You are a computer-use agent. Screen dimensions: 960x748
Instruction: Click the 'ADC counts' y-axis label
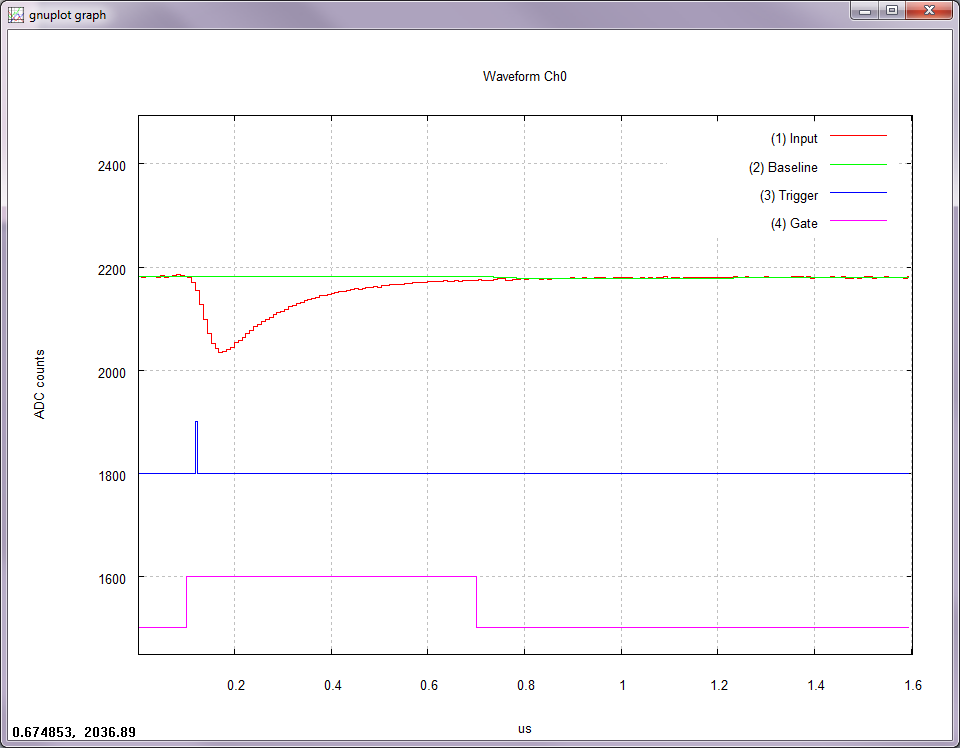40,384
